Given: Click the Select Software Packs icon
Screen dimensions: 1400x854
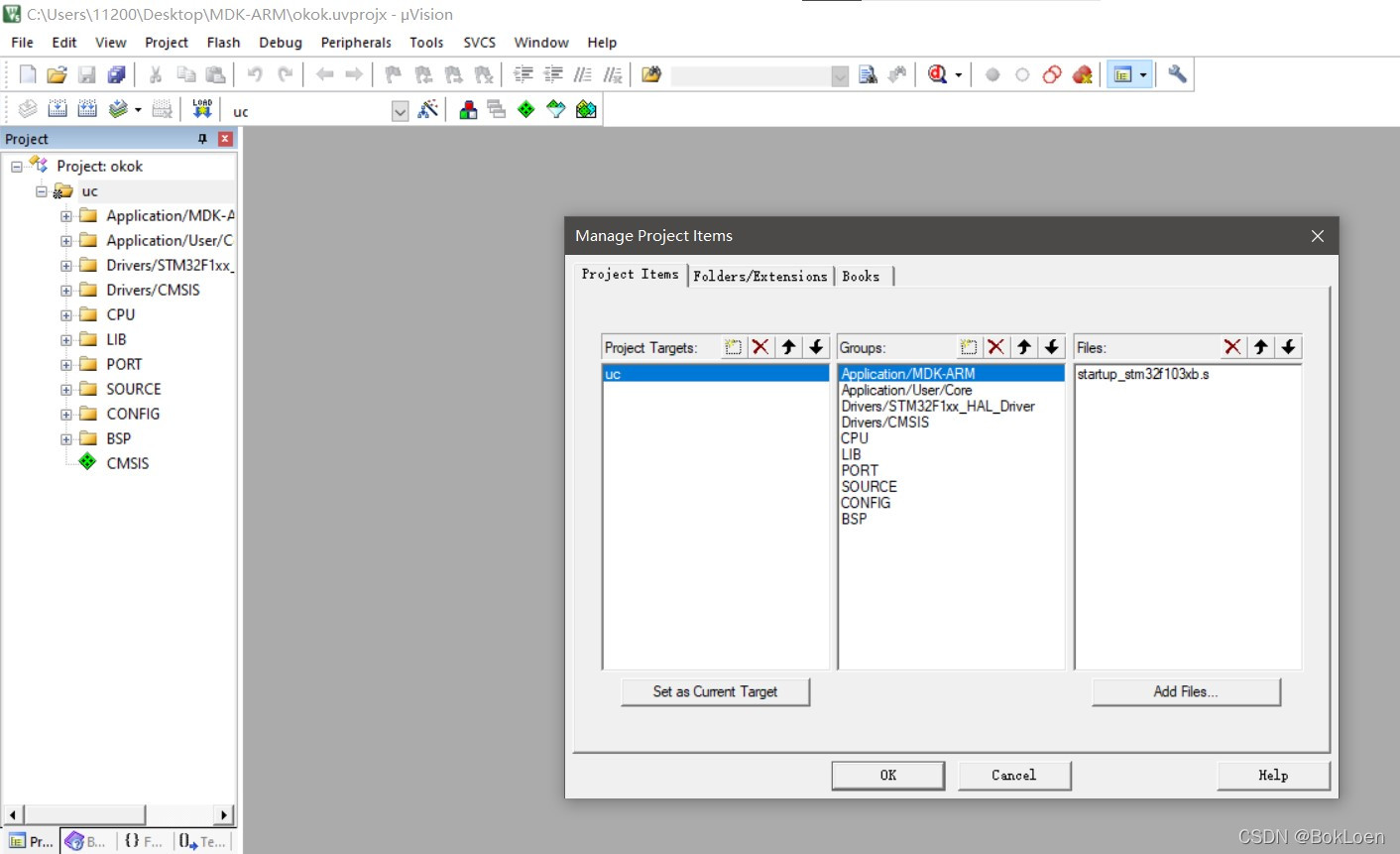Looking at the screenshot, I should pos(556,109).
